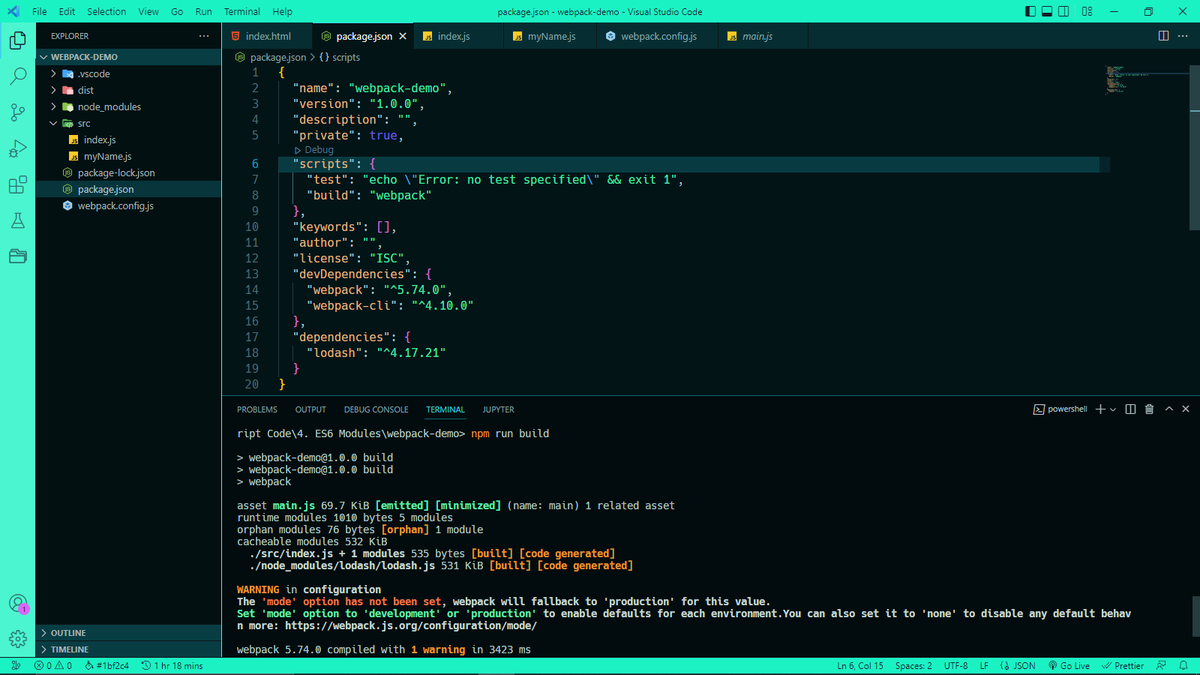Split the terminal pane
This screenshot has height=675, width=1200.
coord(1130,409)
